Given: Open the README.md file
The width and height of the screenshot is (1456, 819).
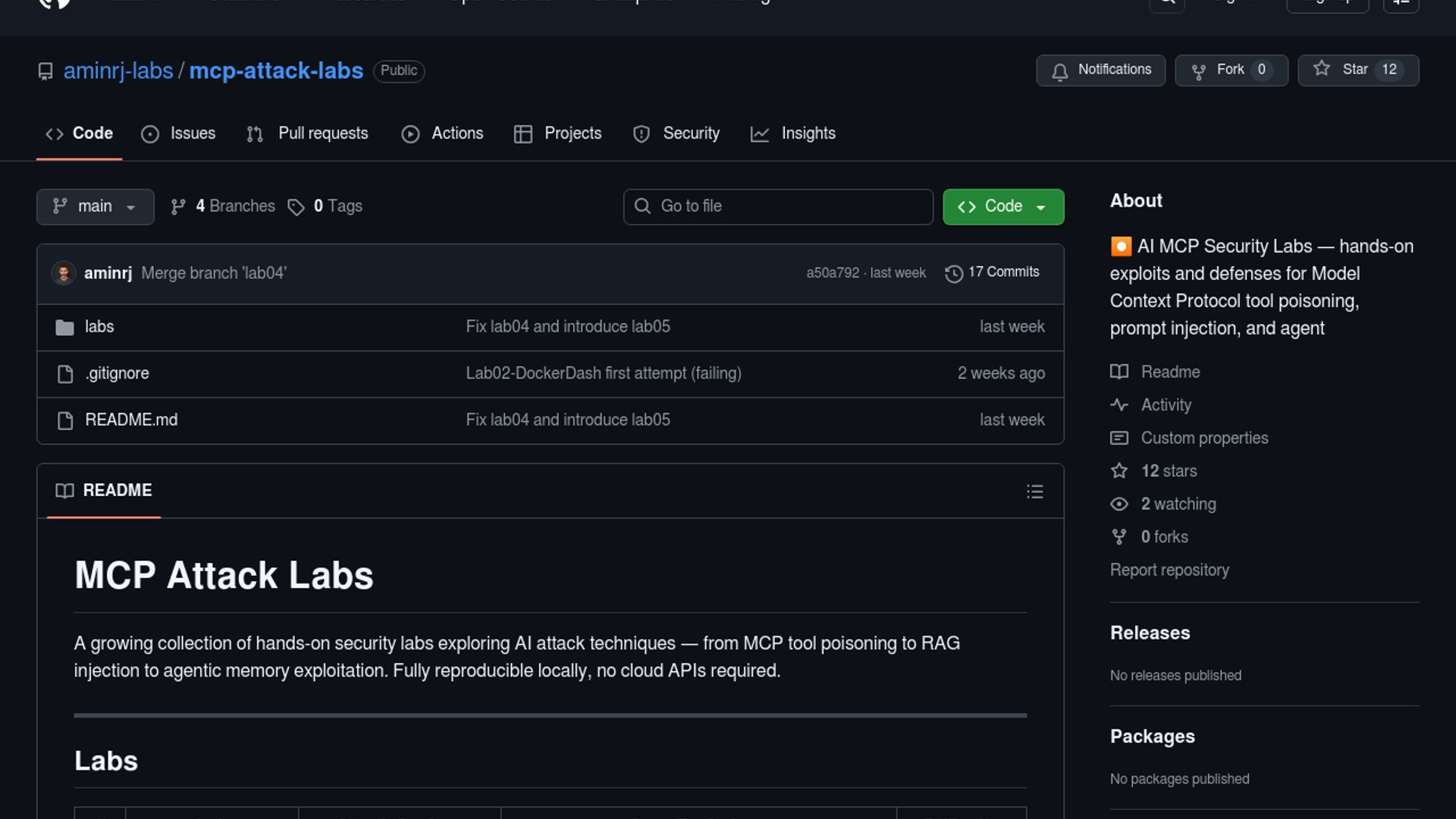Looking at the screenshot, I should (x=131, y=420).
